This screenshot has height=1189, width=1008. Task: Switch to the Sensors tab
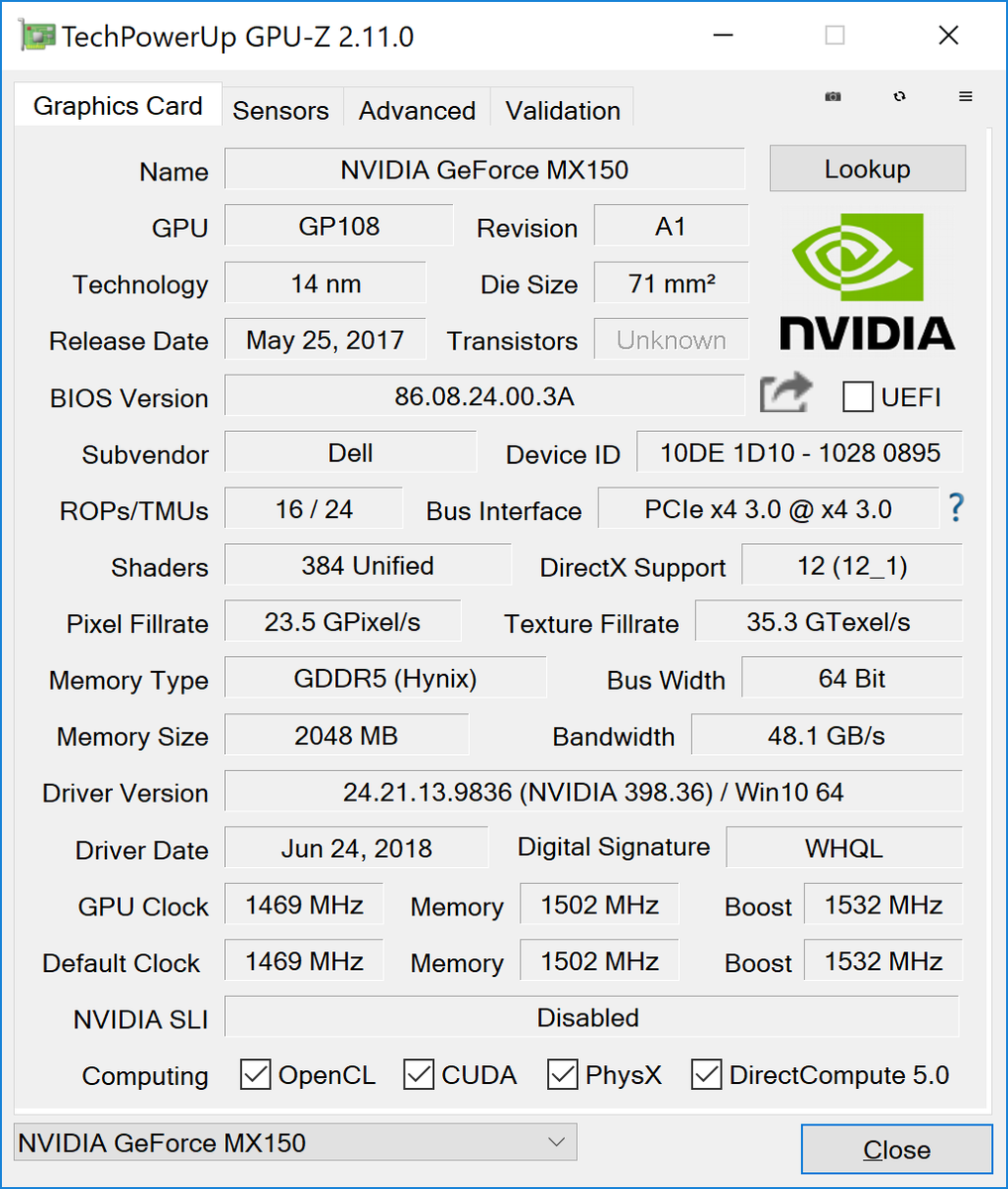[280, 110]
